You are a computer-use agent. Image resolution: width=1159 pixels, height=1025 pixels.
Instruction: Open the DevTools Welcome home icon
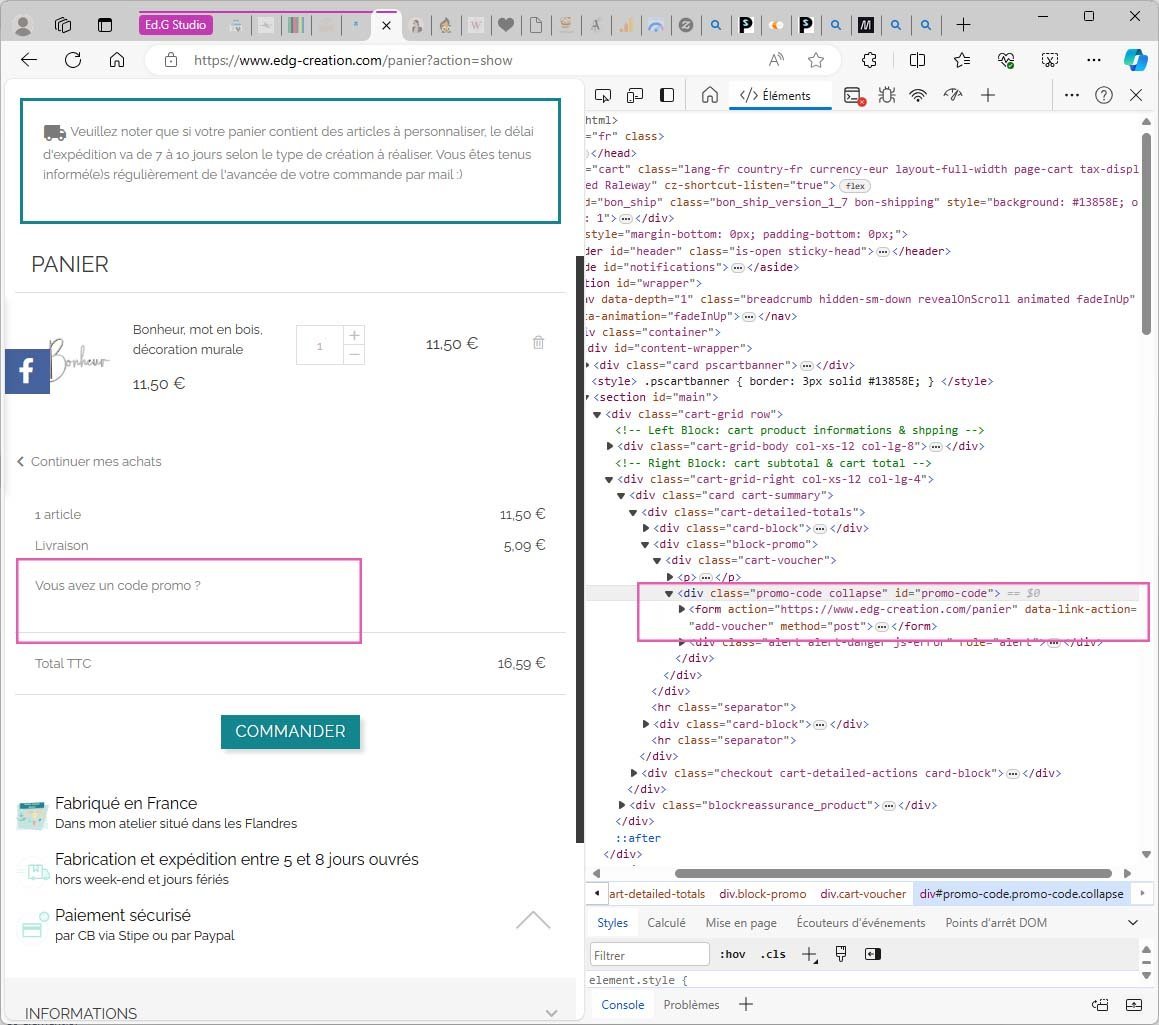(710, 95)
